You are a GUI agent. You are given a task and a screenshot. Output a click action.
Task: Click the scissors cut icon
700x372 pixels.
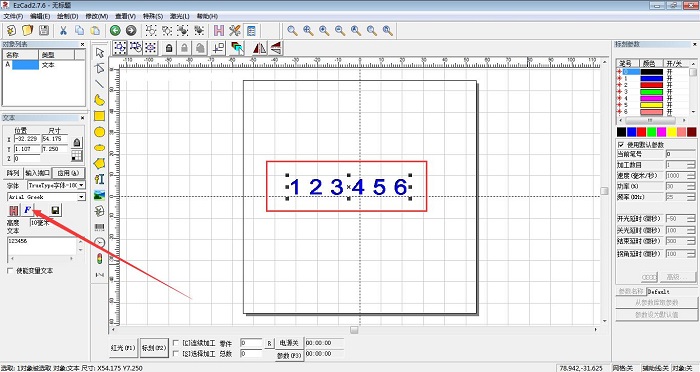point(63,30)
